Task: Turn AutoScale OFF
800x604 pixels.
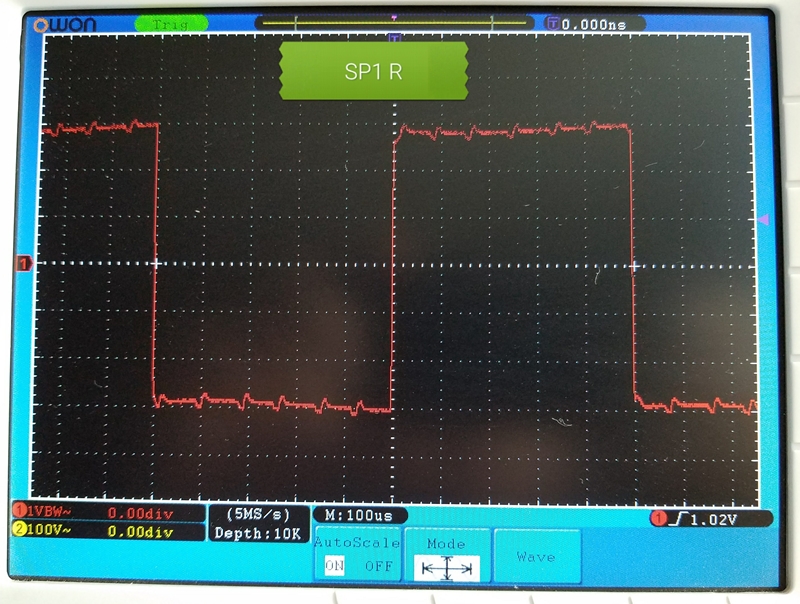Action: tap(377, 565)
